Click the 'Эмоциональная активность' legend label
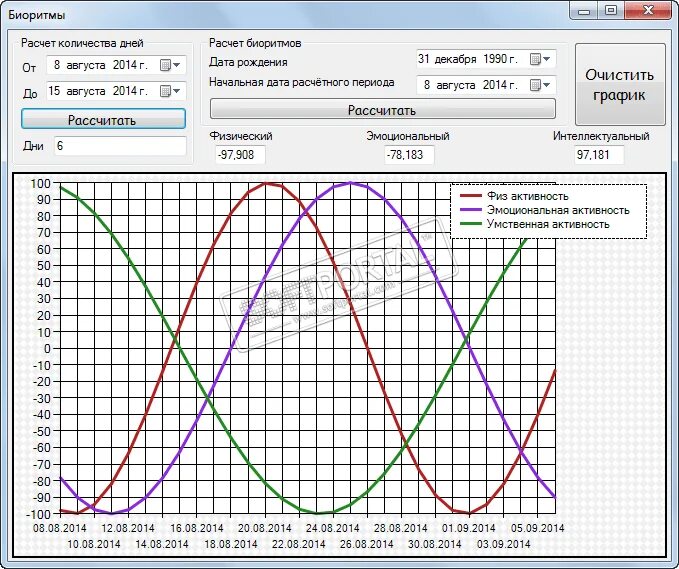 (x=558, y=210)
